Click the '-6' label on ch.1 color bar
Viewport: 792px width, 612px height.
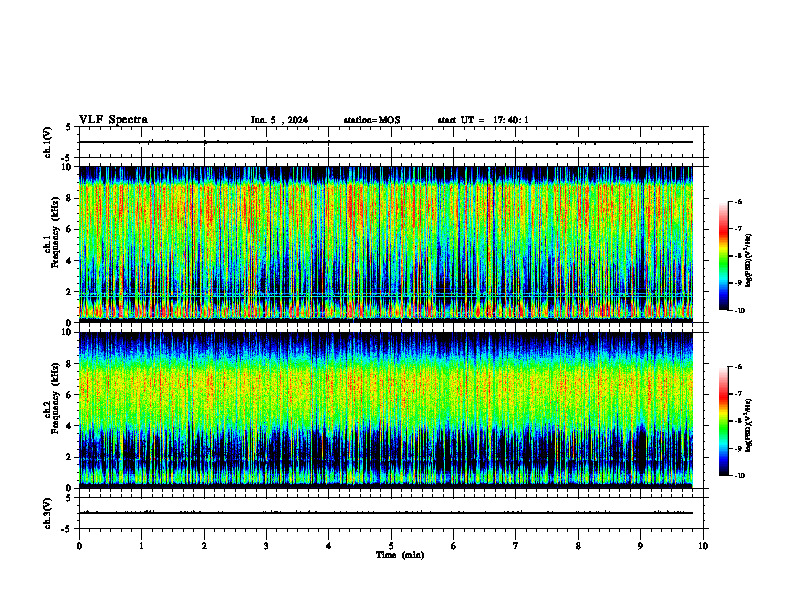click(738, 201)
